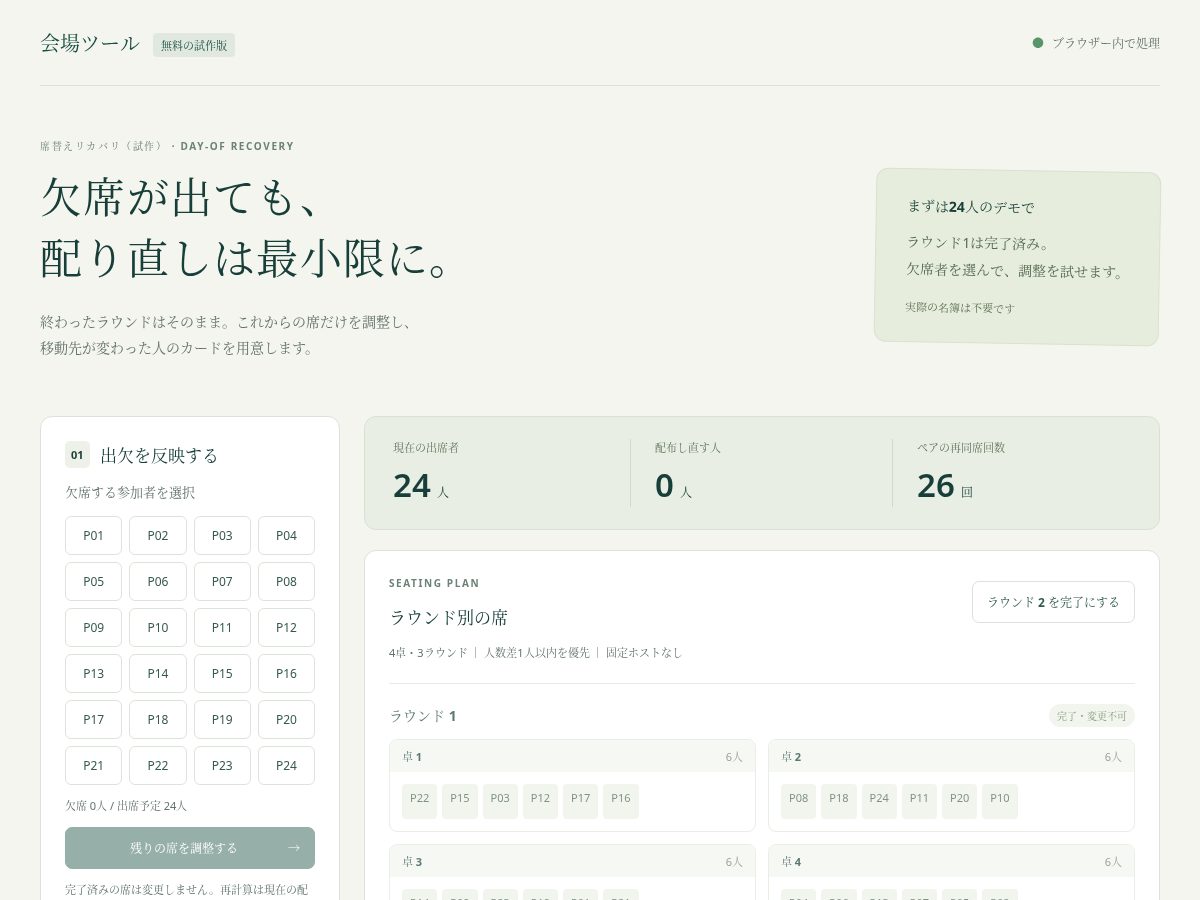Click P17 seat chip in 卓 1
The width and height of the screenshot is (1200, 900).
click(580, 802)
